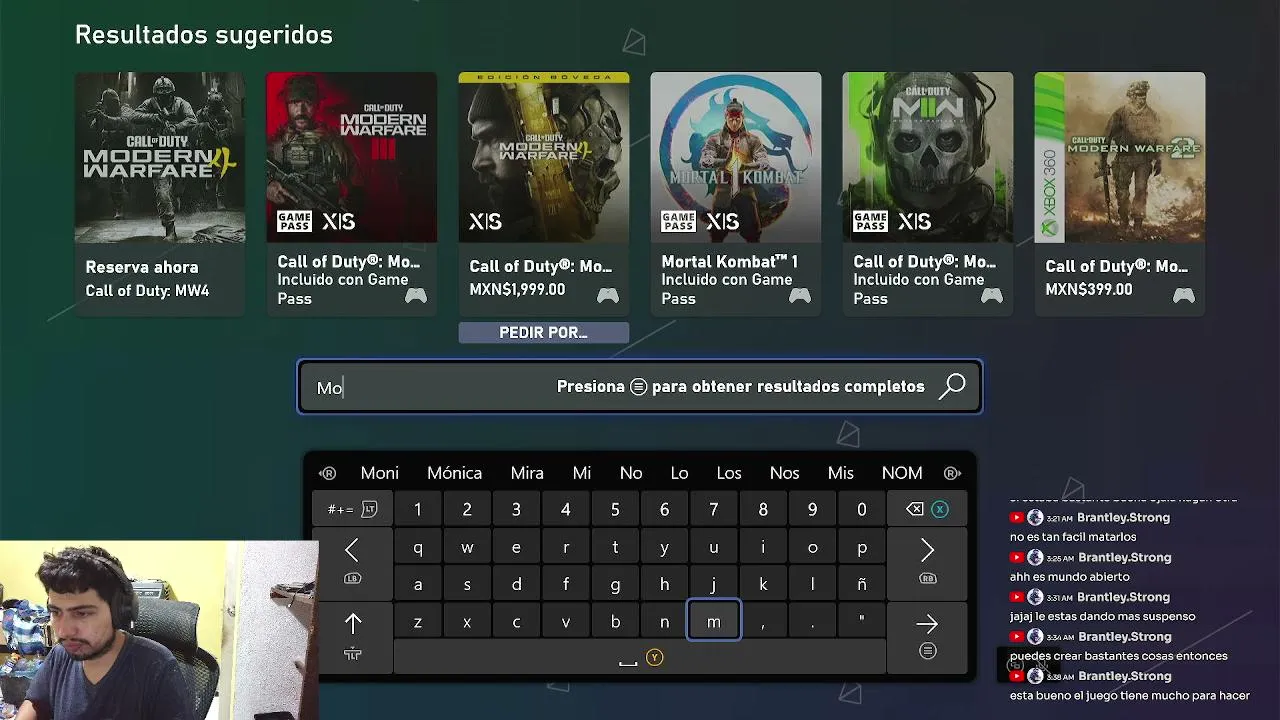
Task: Click the "Reserva ahora" text
Action: [x=142, y=267]
